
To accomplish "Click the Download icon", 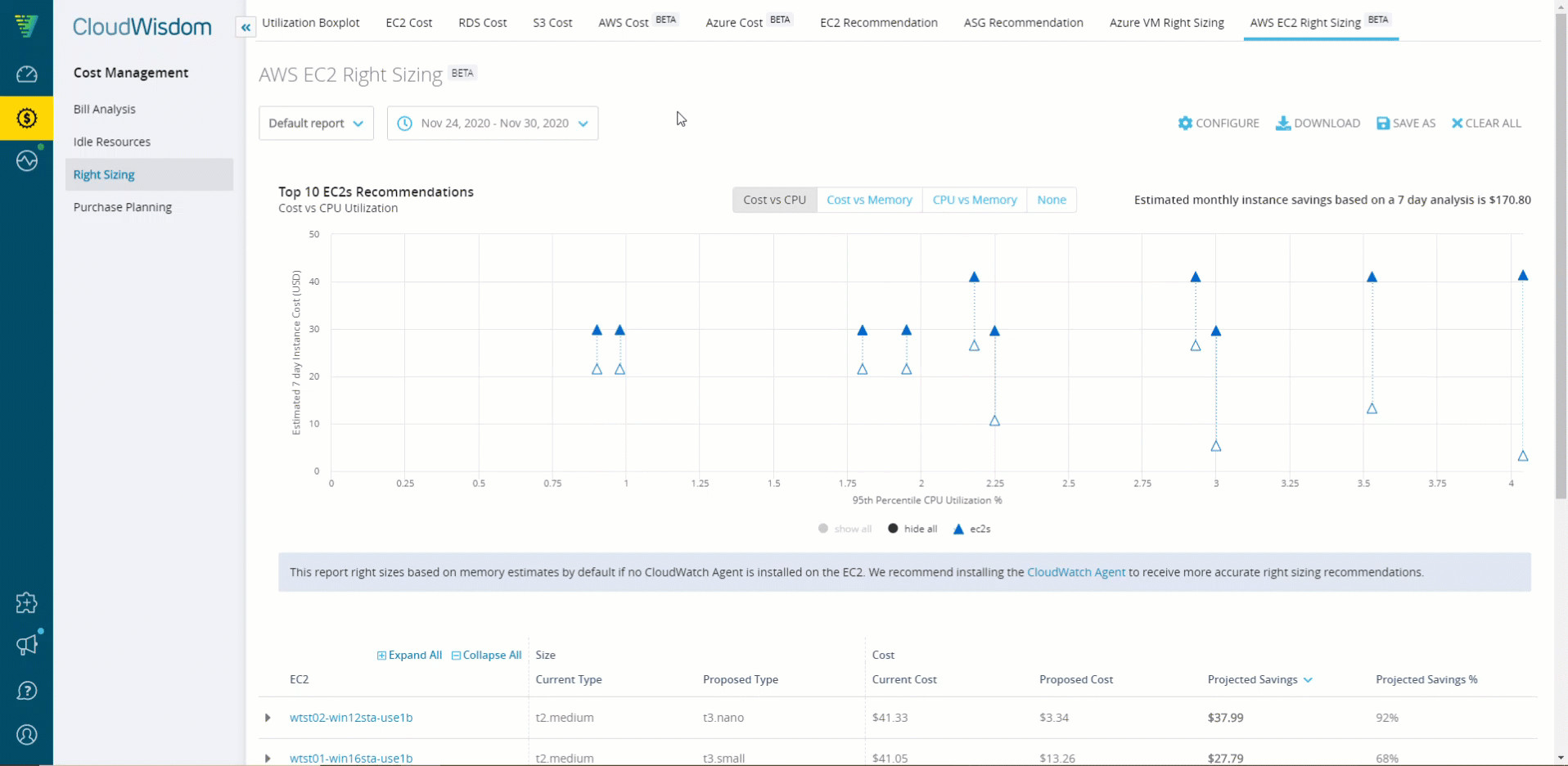I will pyautogui.click(x=1283, y=123).
